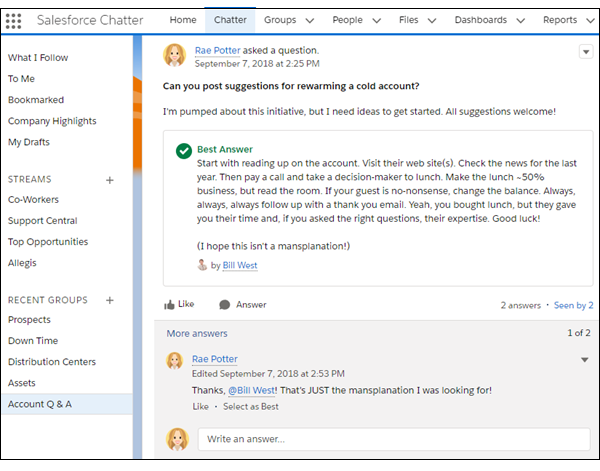Viewport: 600px width, 471px height.
Task: Expand the People menu chevron
Action: 377,21
